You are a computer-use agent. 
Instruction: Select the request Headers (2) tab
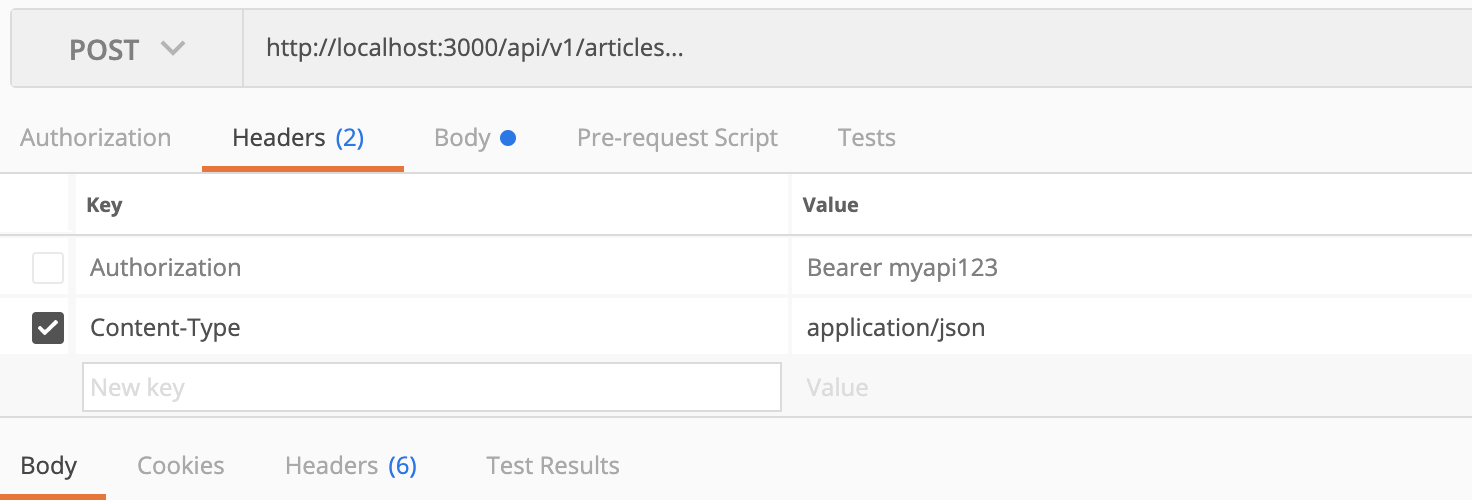pyautogui.click(x=298, y=137)
